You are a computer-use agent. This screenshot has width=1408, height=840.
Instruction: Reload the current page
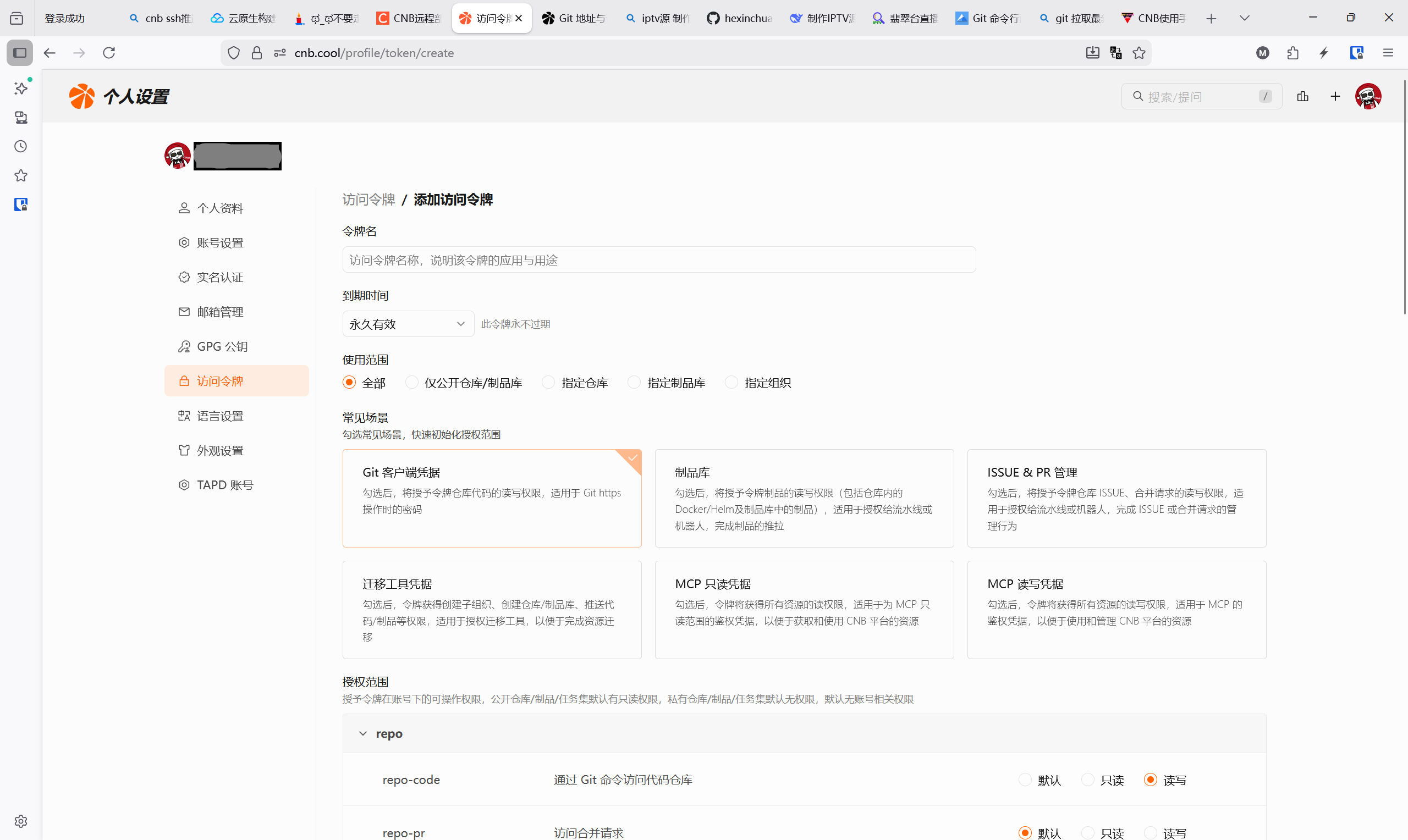click(x=109, y=53)
